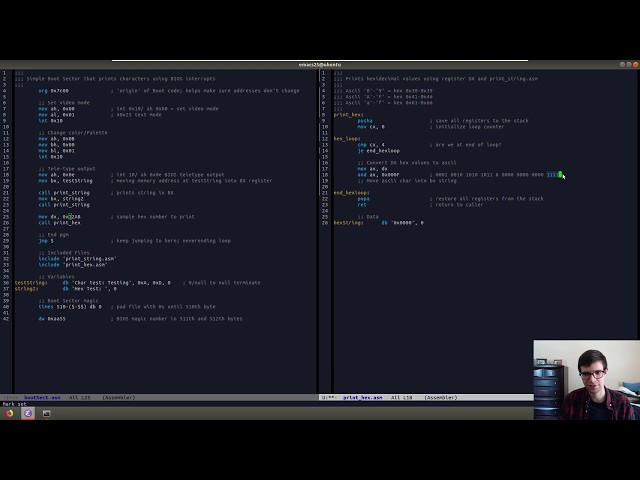Maximize the Emacs window
The width and height of the screenshot is (640, 480).
pyautogui.click(x=629, y=64)
